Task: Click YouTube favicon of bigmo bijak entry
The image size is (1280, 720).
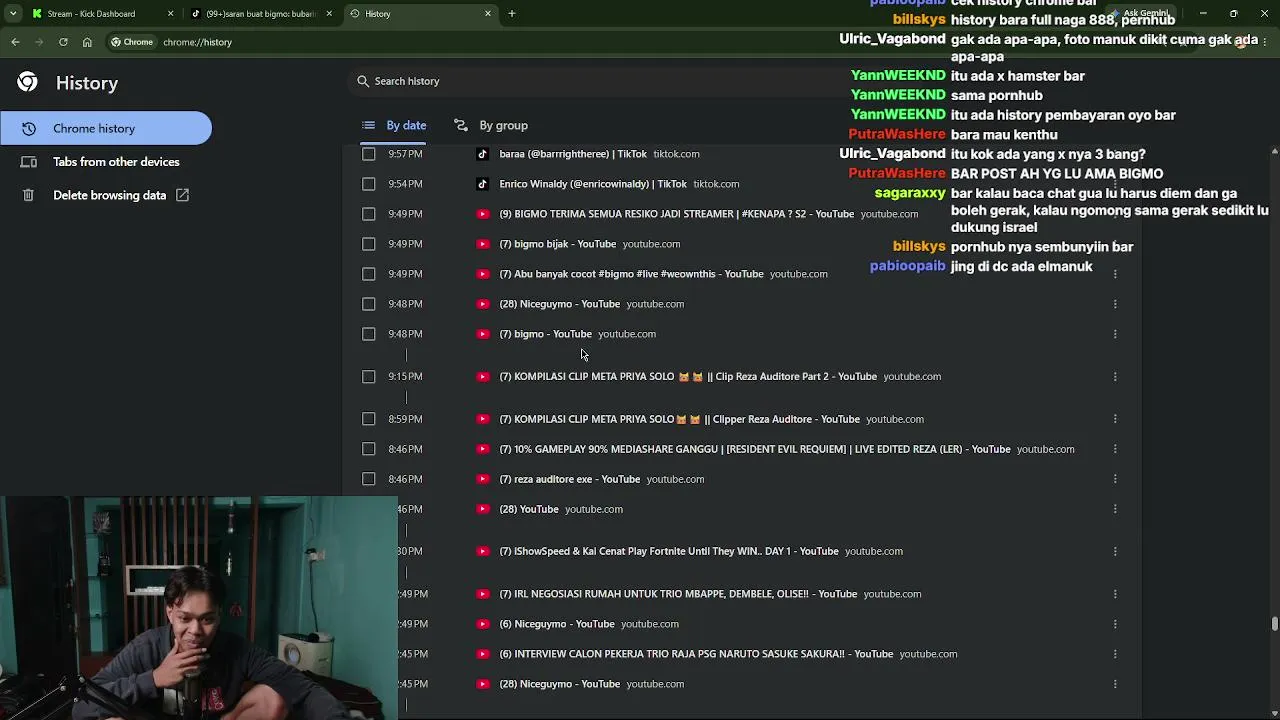Action: (483, 244)
